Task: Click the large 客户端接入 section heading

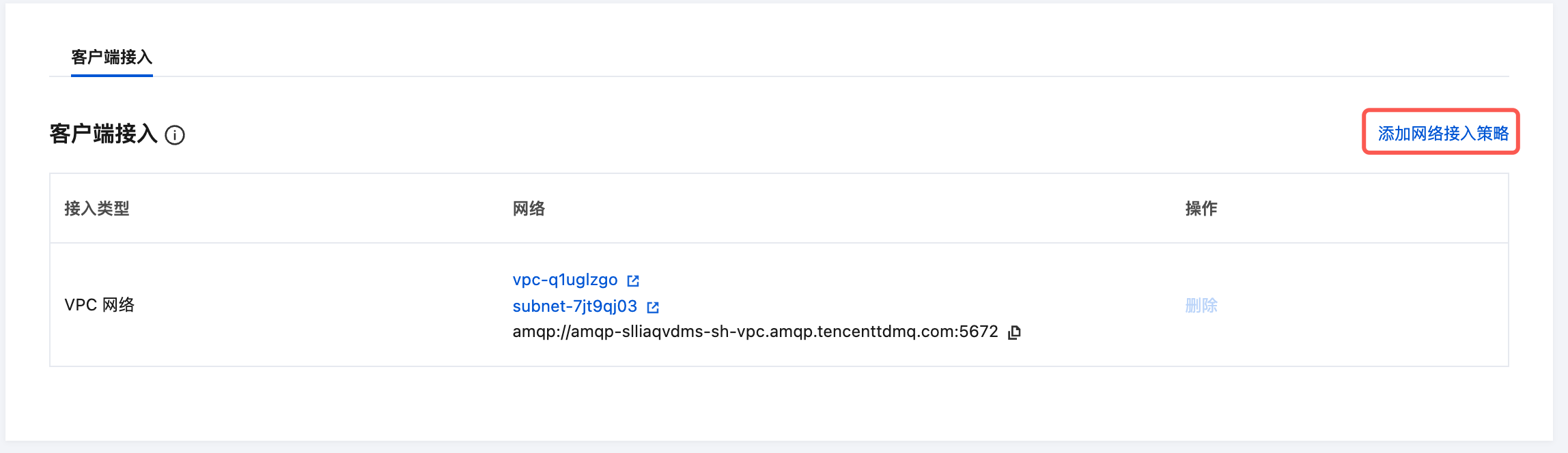Action: pyautogui.click(x=104, y=134)
